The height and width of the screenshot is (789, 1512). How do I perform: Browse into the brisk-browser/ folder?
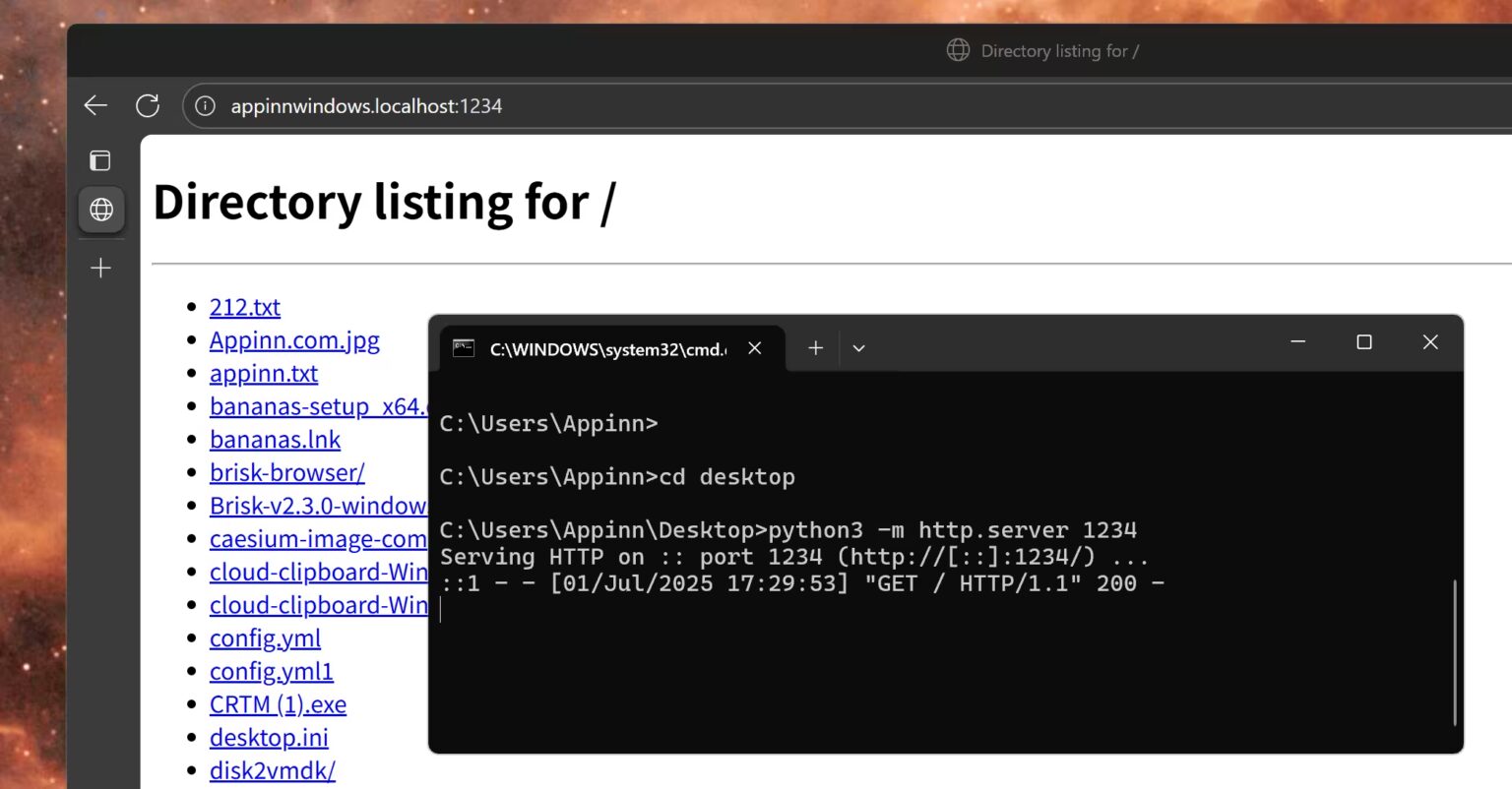(x=286, y=472)
